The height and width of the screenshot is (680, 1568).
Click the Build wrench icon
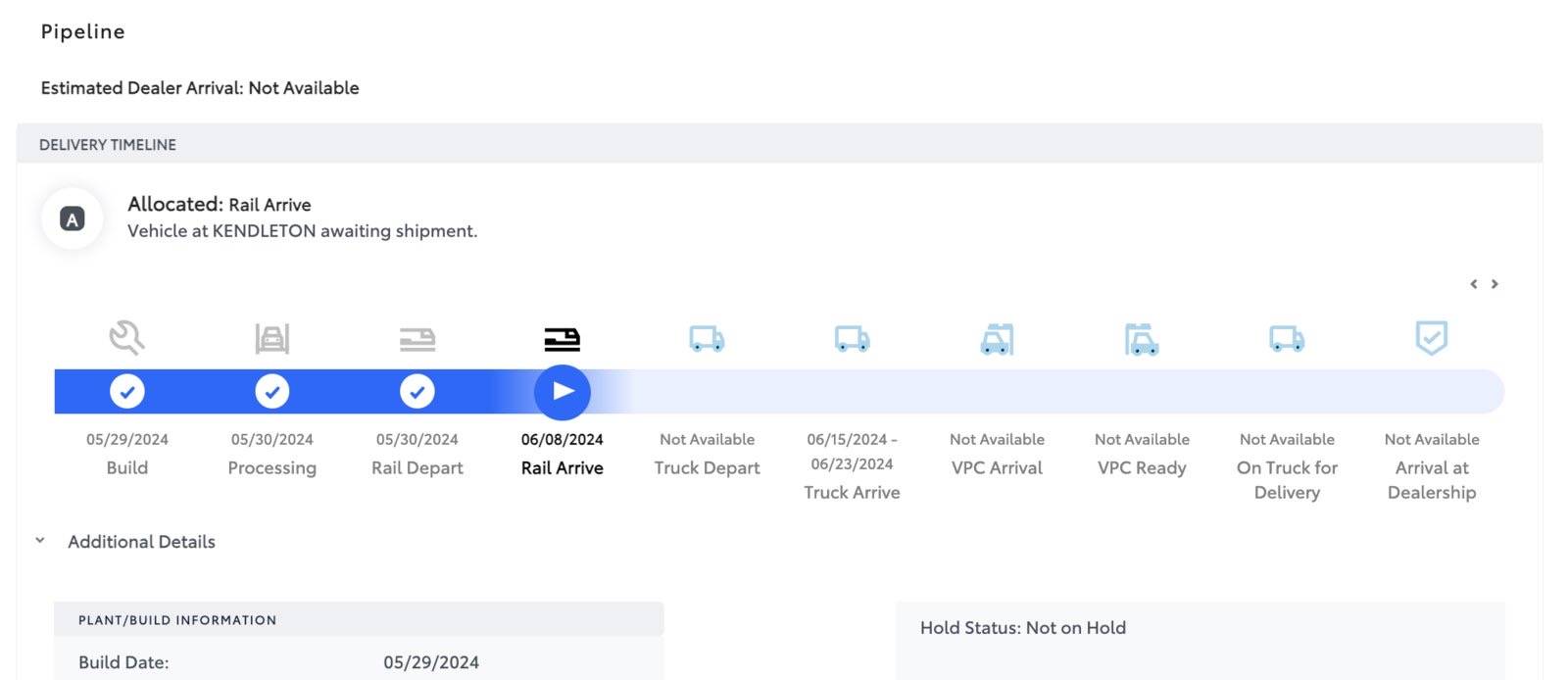click(126, 338)
